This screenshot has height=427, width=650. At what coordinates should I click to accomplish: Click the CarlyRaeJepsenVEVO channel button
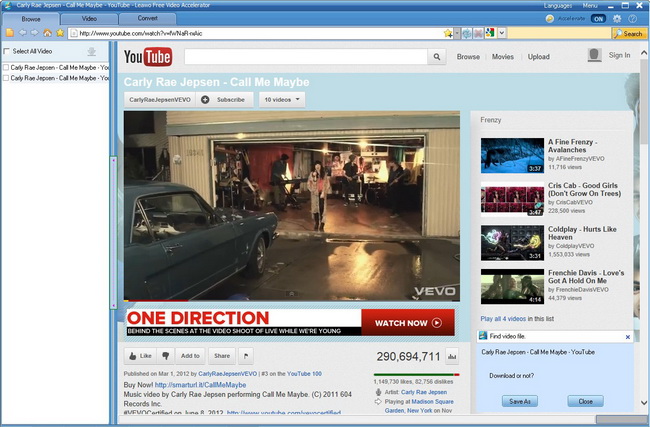[160, 99]
